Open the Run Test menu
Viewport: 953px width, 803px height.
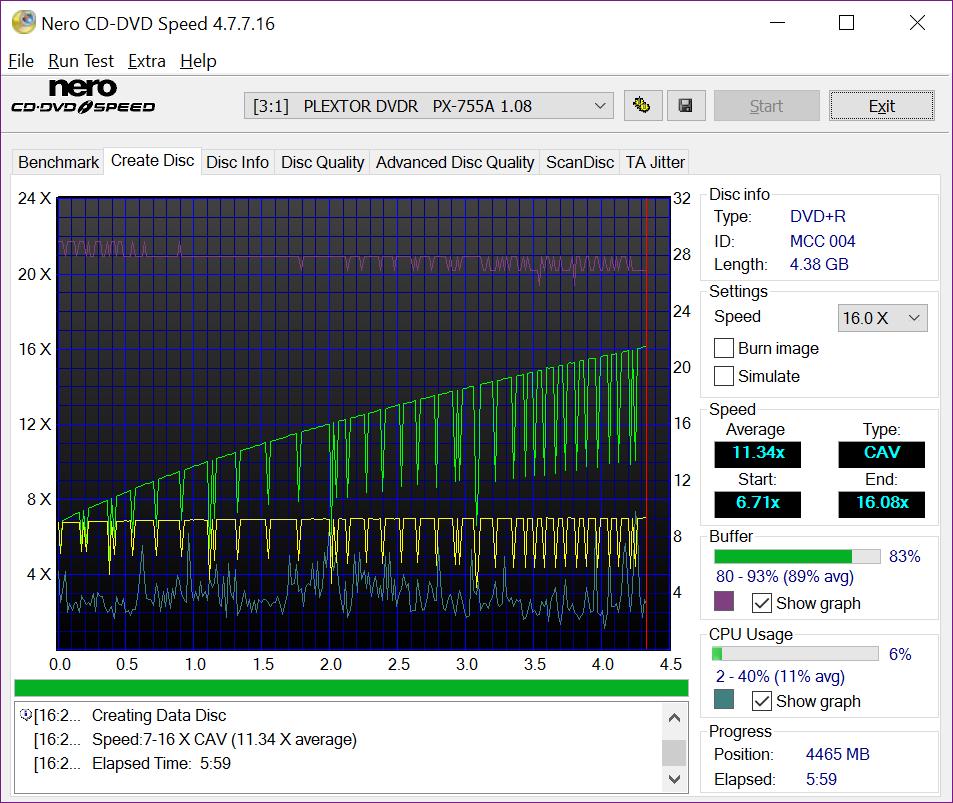81,61
